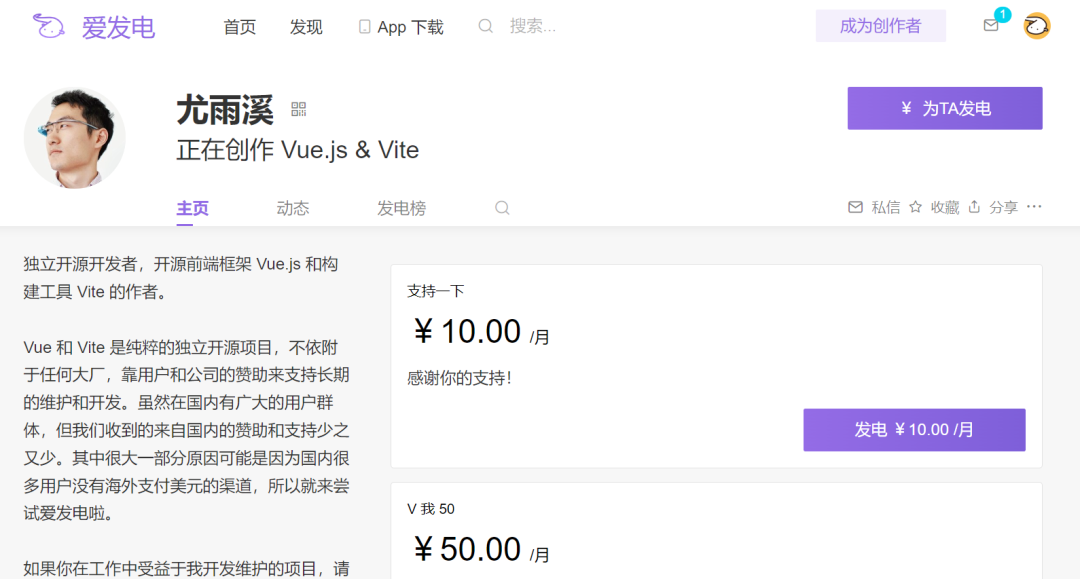Screen dimensions: 1080x579
Task: Click 尤雨溪's profile photo
Action: (74, 138)
